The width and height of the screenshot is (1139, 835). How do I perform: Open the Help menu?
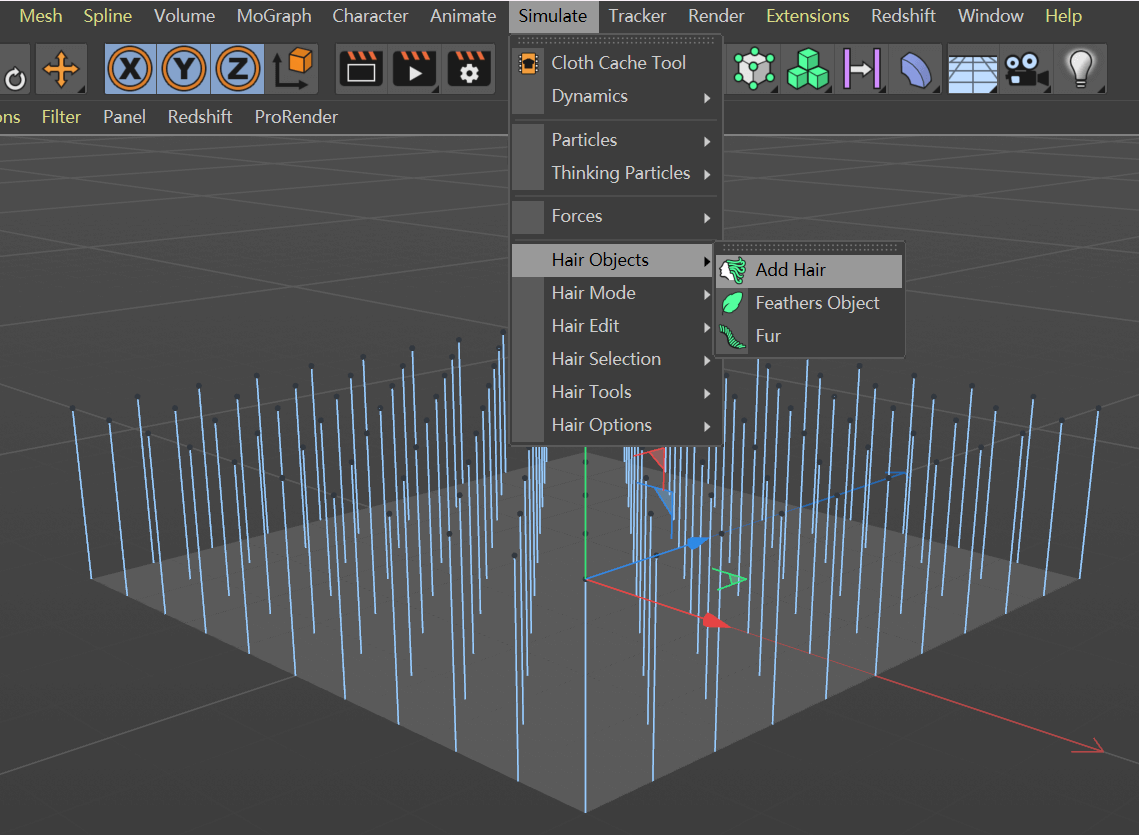pyautogui.click(x=1063, y=16)
